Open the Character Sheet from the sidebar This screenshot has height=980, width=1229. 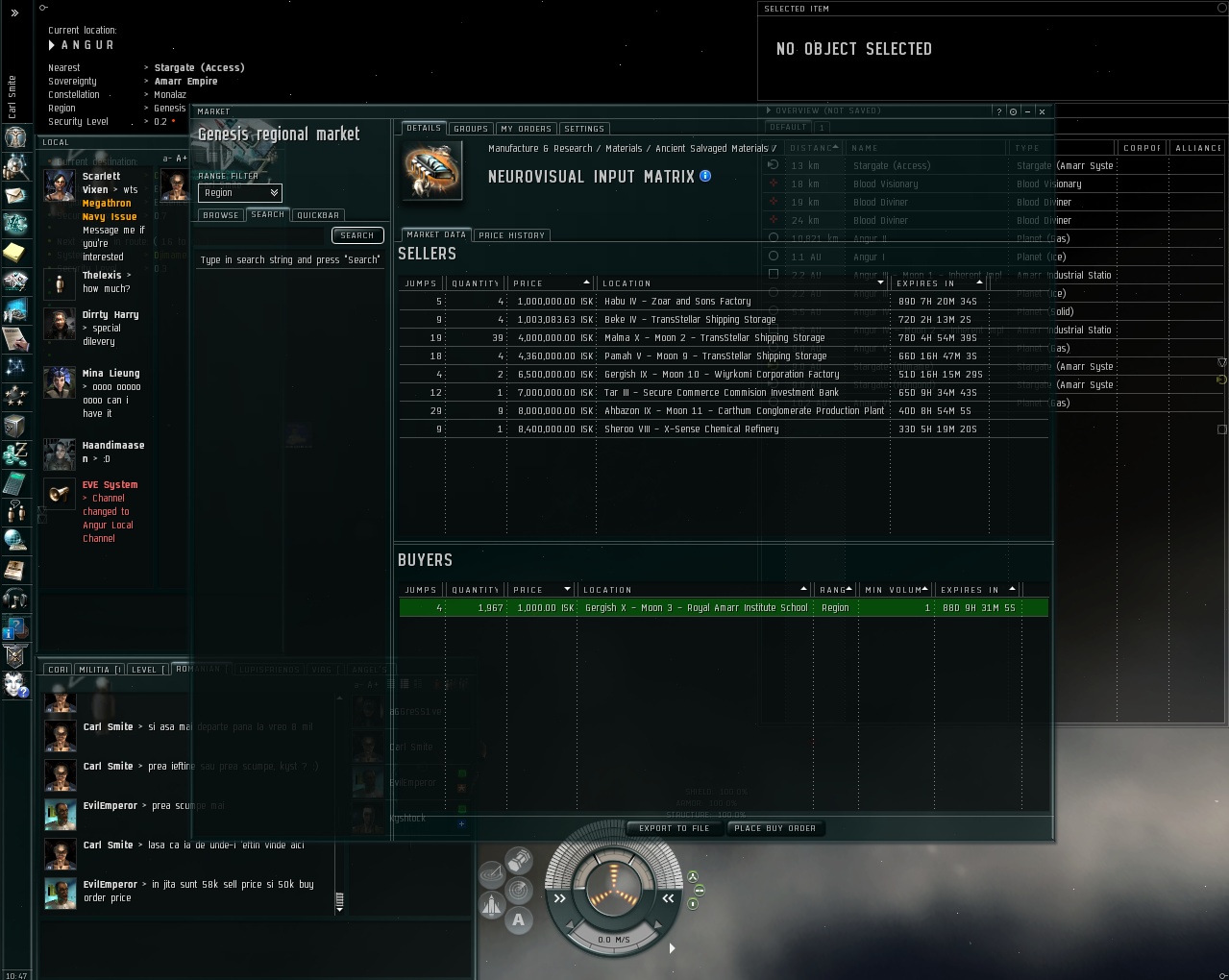click(x=15, y=137)
